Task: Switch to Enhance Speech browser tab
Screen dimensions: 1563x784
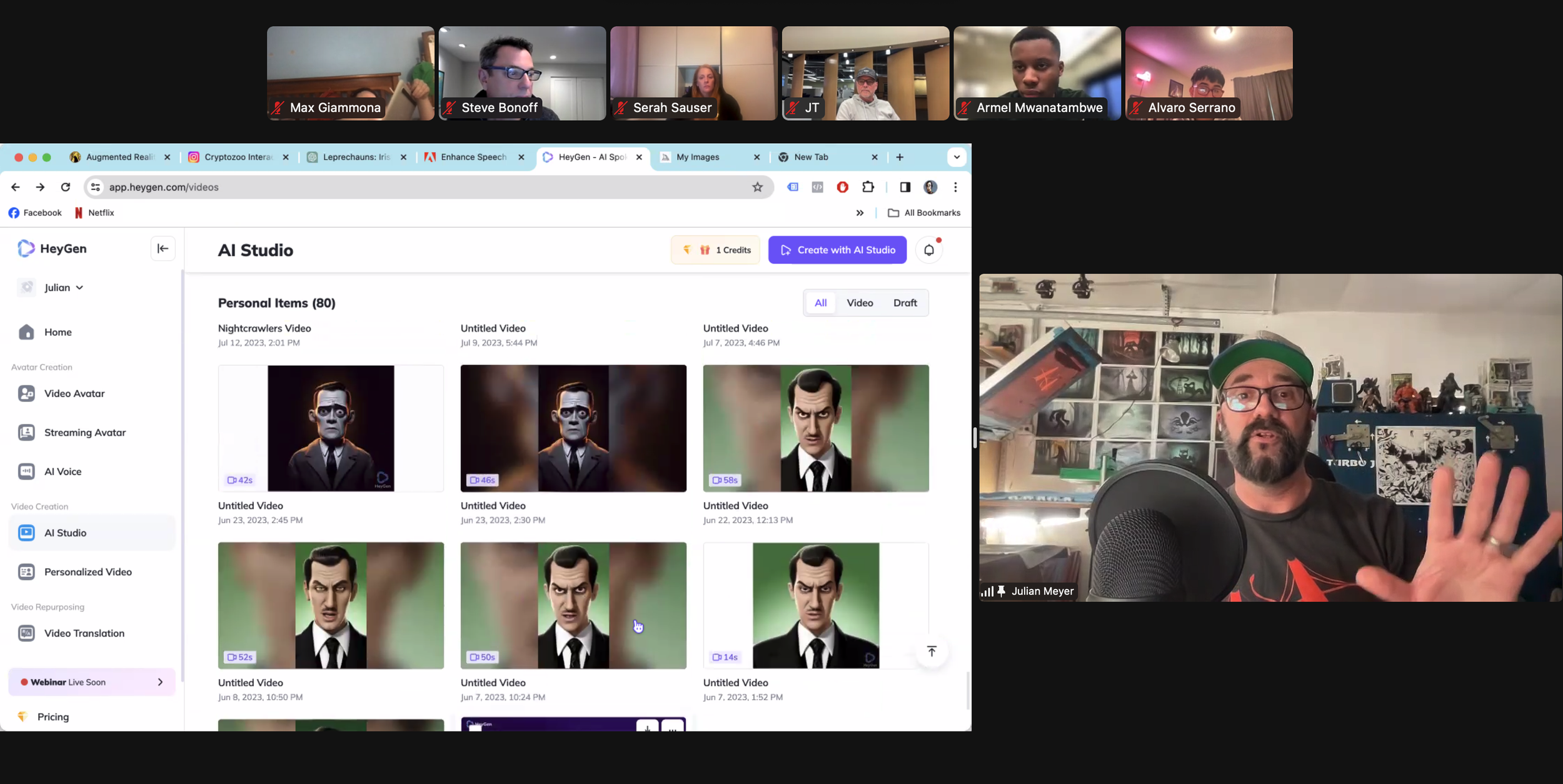Action: point(473,157)
